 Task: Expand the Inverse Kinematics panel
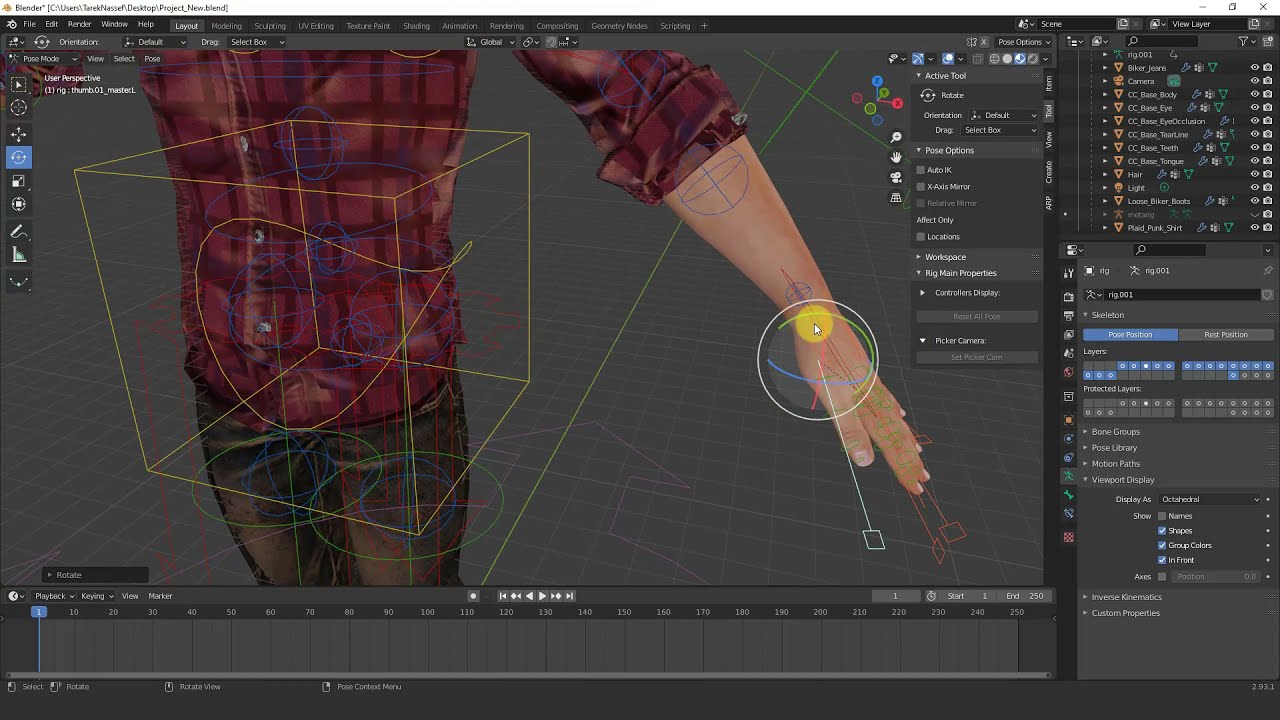[x=1126, y=597]
